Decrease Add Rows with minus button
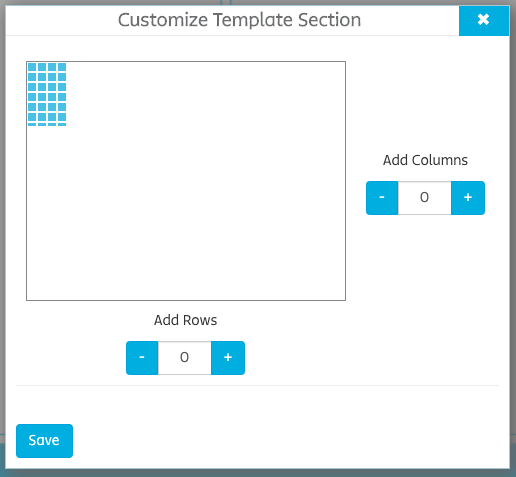The height and width of the screenshot is (477, 516). click(x=142, y=358)
